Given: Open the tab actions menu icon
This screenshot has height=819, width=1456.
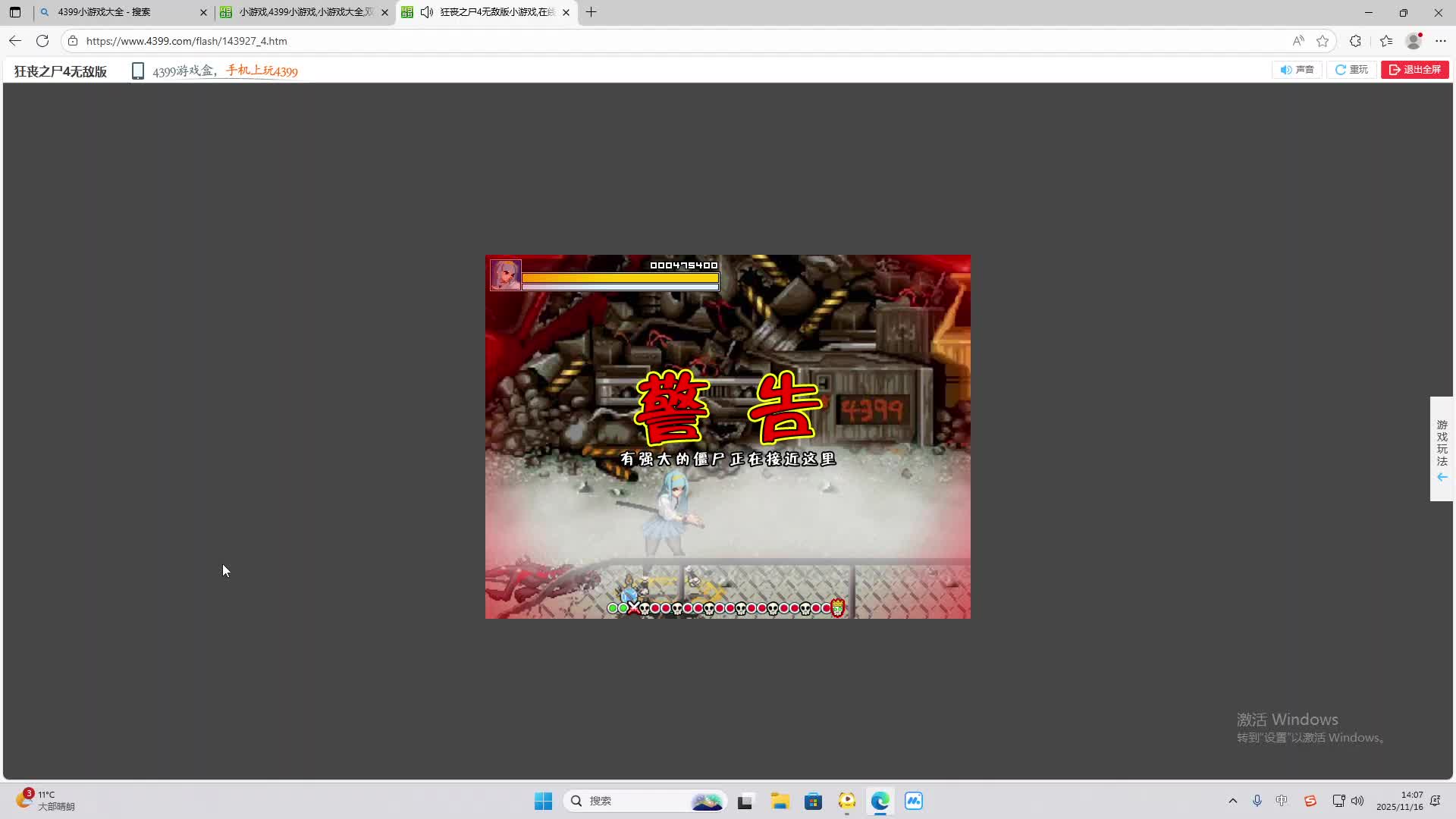Looking at the screenshot, I should pos(15,12).
